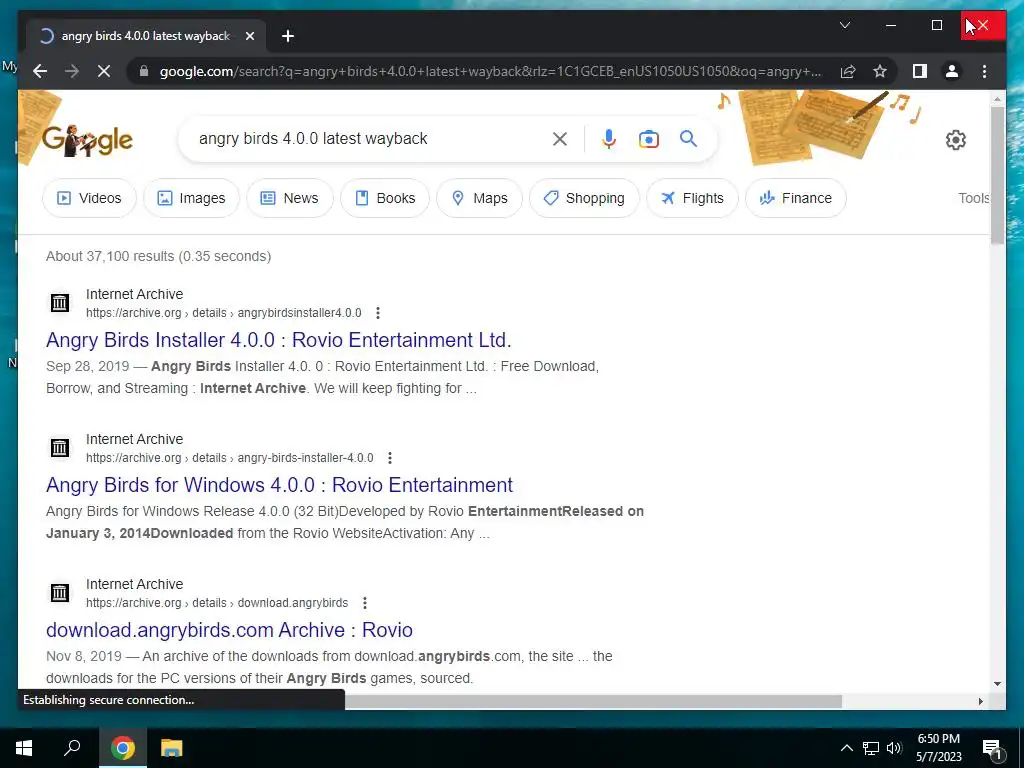Open Angry Birds for Windows 4.0.0 result
Image resolution: width=1024 pixels, height=768 pixels.
pyautogui.click(x=280, y=485)
